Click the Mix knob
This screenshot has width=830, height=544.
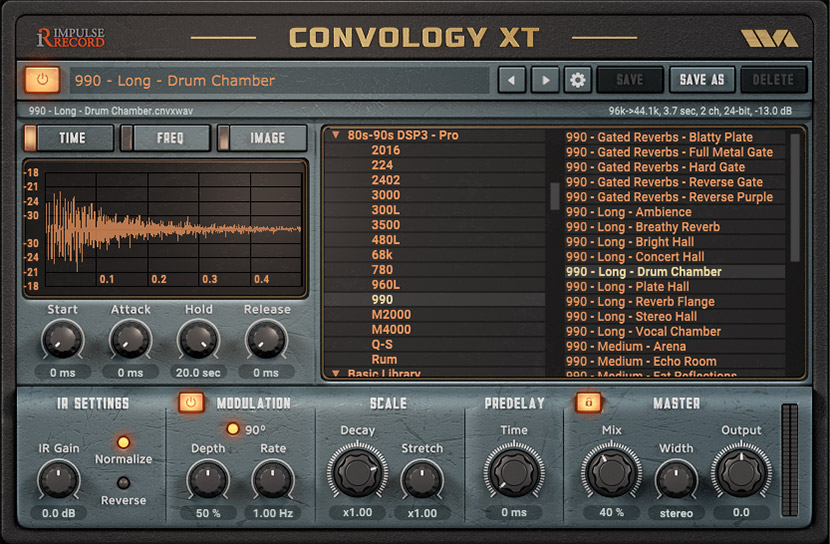(611, 472)
